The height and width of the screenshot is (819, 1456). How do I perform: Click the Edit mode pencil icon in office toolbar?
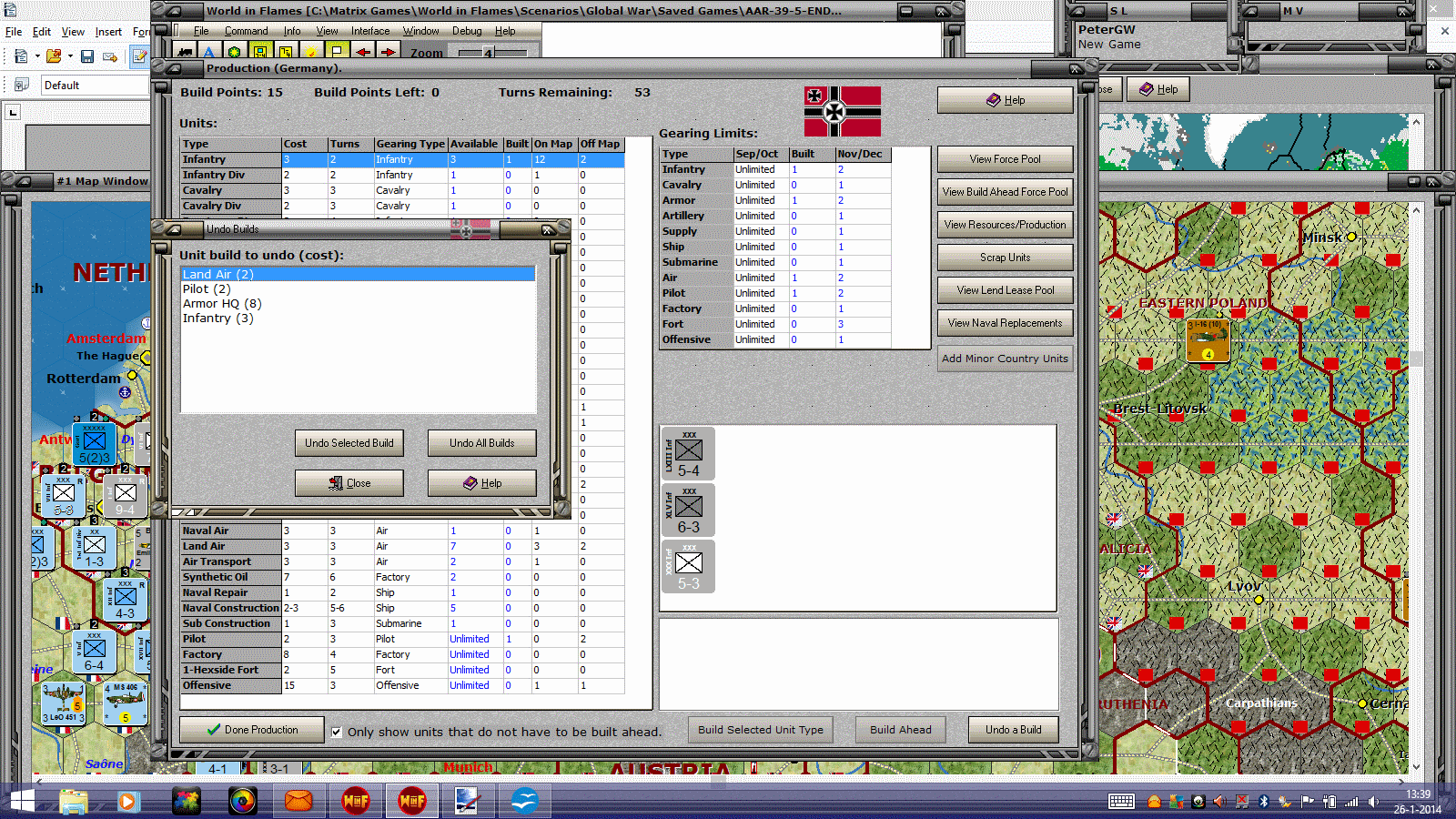(140, 56)
